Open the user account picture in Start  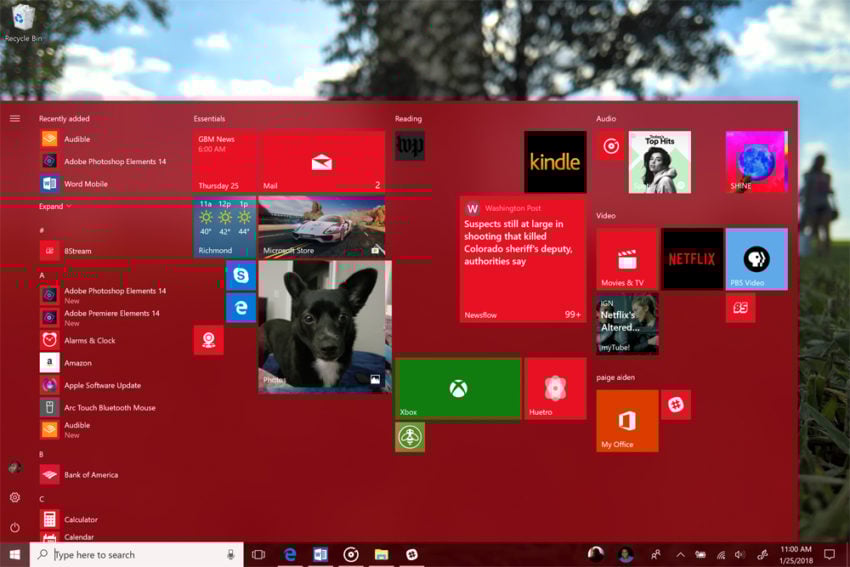[x=15, y=467]
